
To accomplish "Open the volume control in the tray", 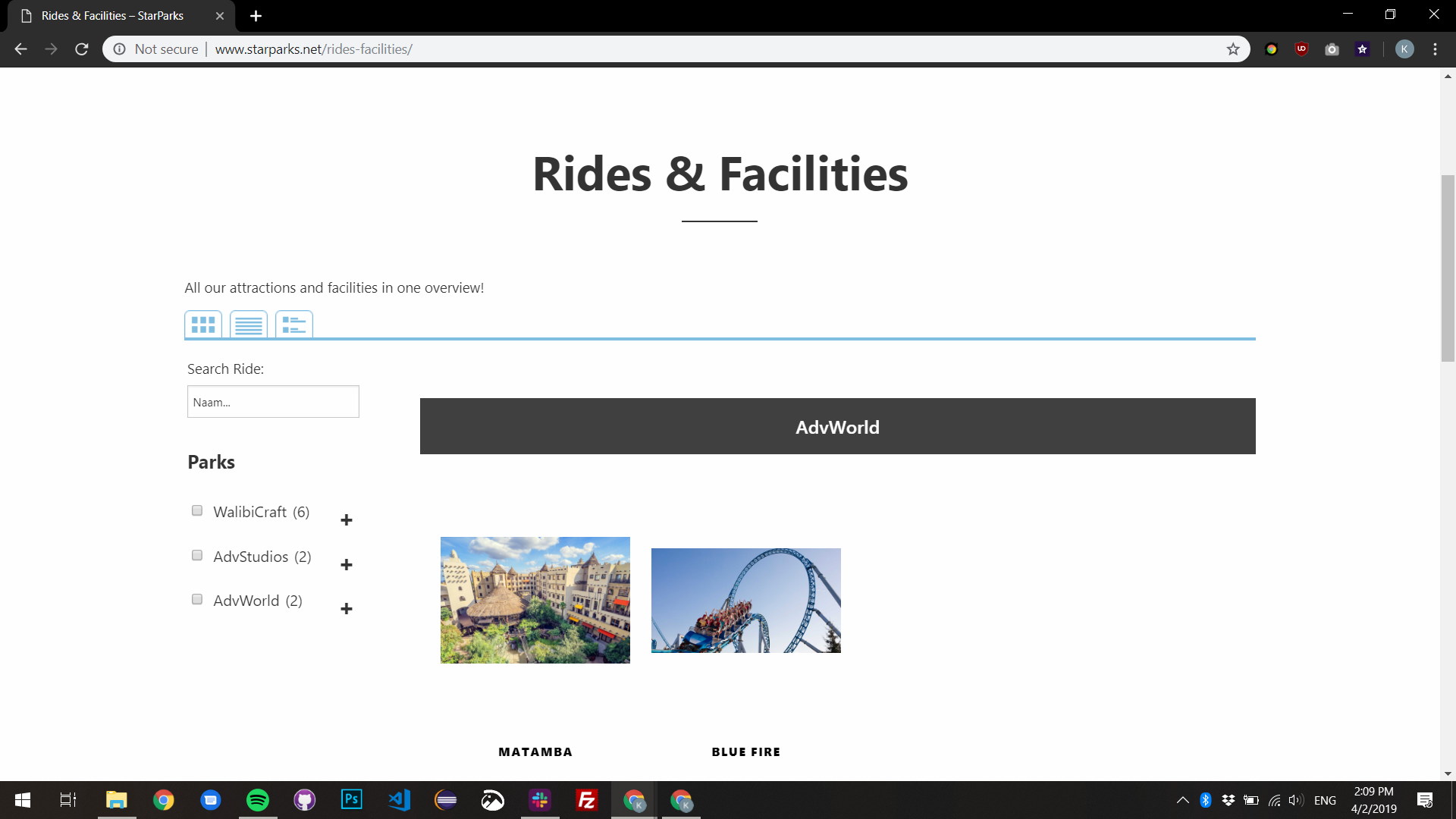I will [1296, 800].
